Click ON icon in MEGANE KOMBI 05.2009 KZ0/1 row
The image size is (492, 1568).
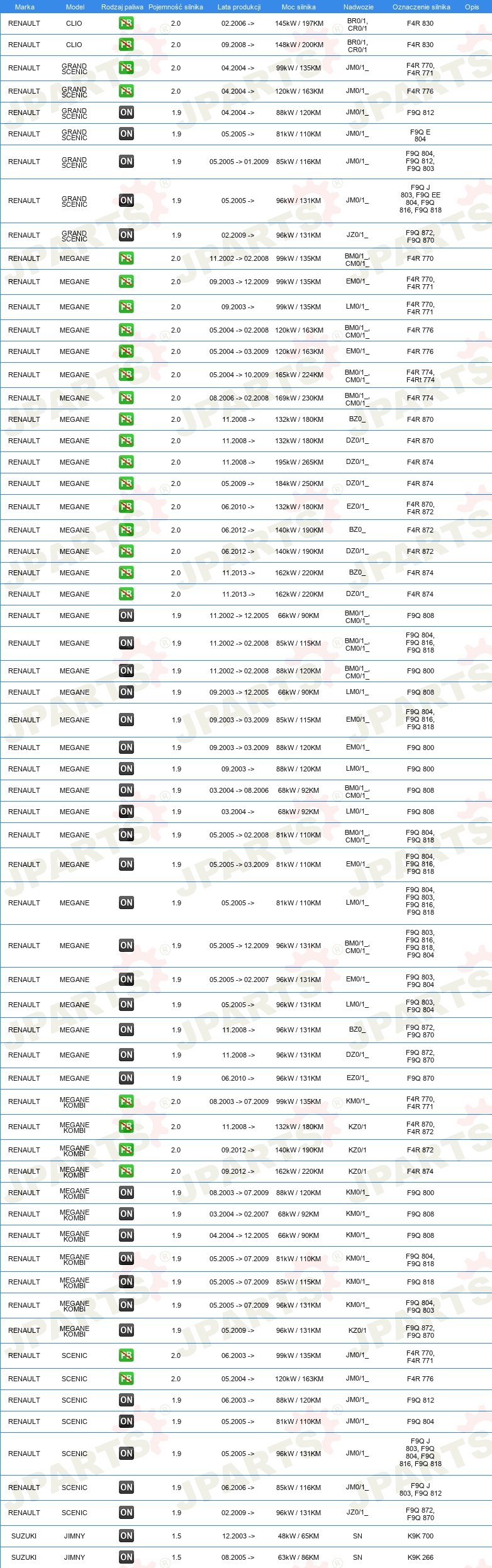click(126, 1330)
